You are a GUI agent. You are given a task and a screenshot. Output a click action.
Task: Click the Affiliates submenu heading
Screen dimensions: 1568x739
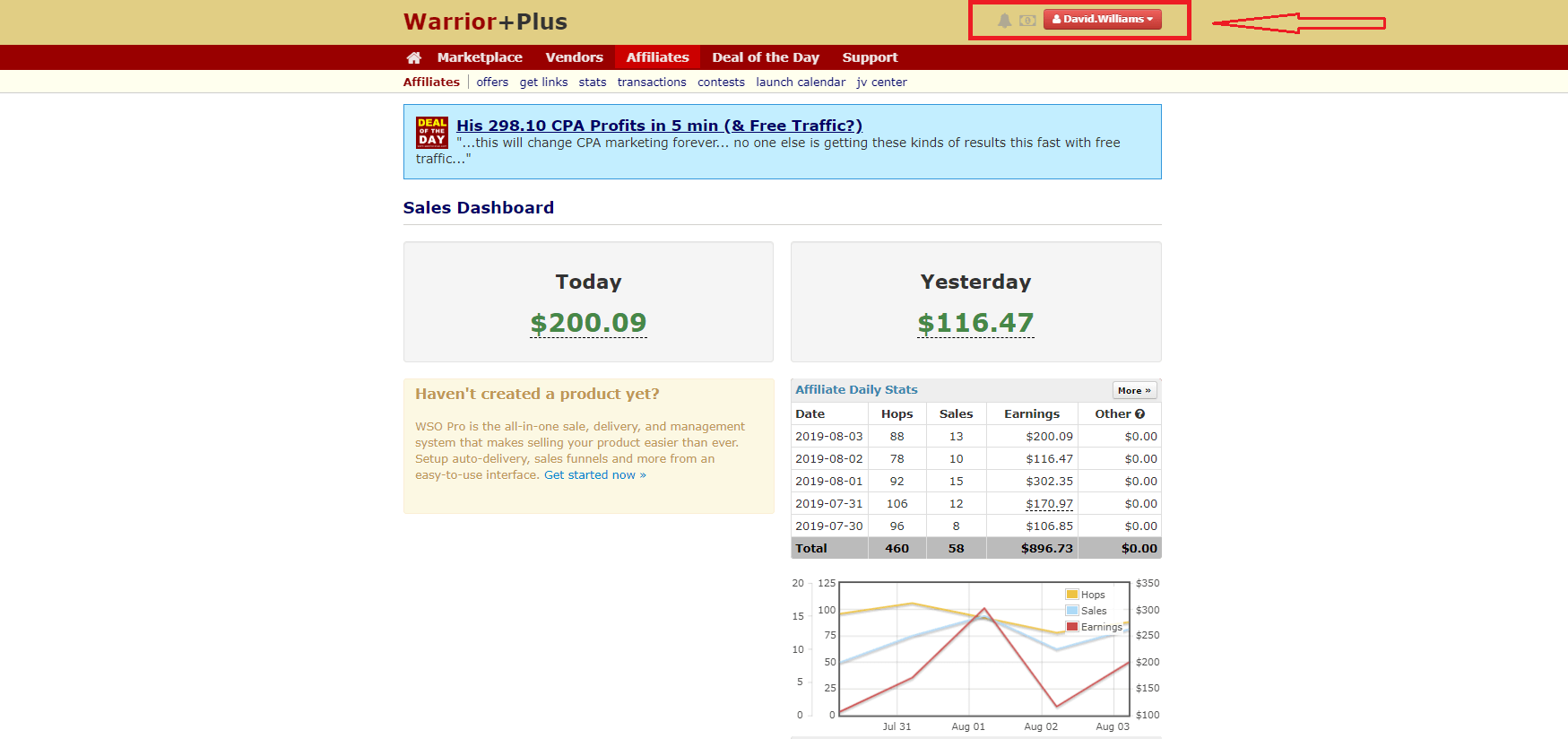431,82
